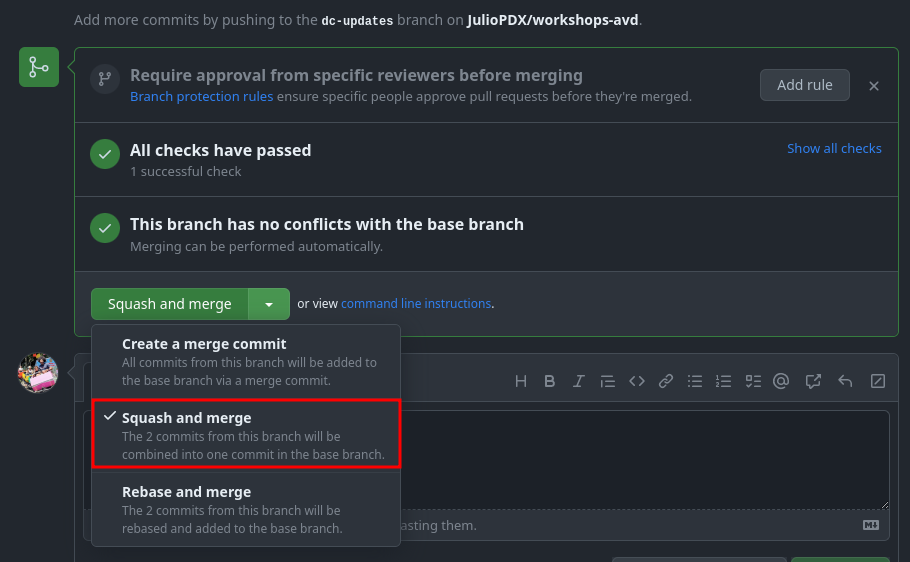Dismiss the reviewer approval rule suggestion
The width and height of the screenshot is (910, 562).
(x=874, y=86)
